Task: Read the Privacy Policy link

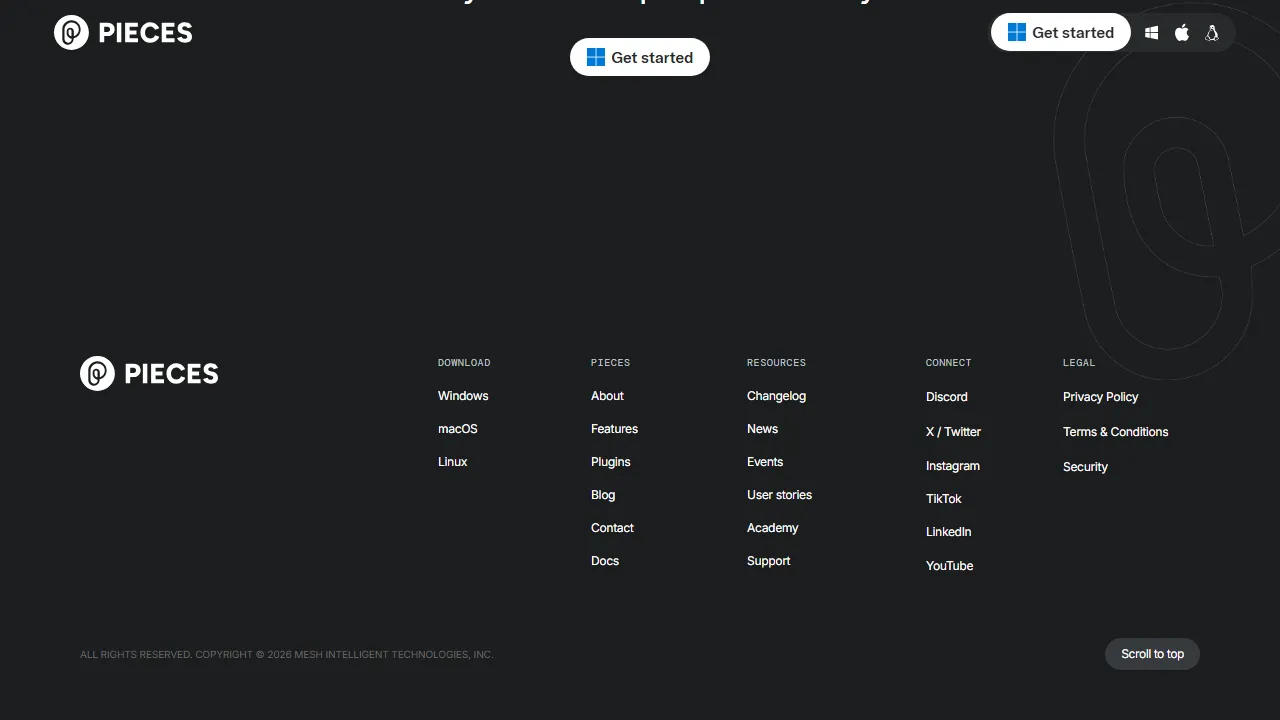Action: (x=1100, y=397)
